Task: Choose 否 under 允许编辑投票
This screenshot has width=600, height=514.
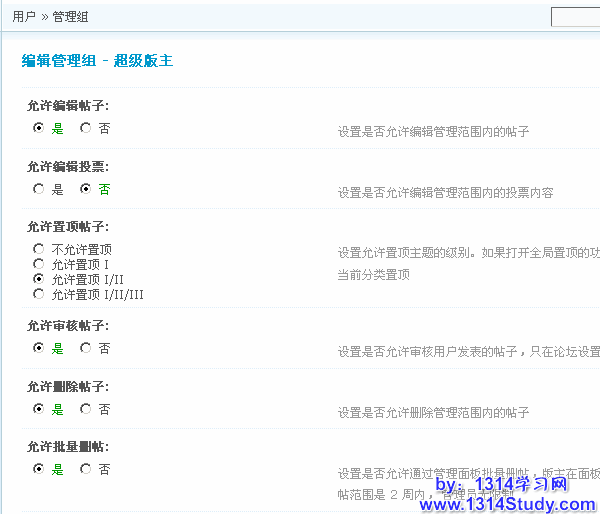Action: [86, 188]
